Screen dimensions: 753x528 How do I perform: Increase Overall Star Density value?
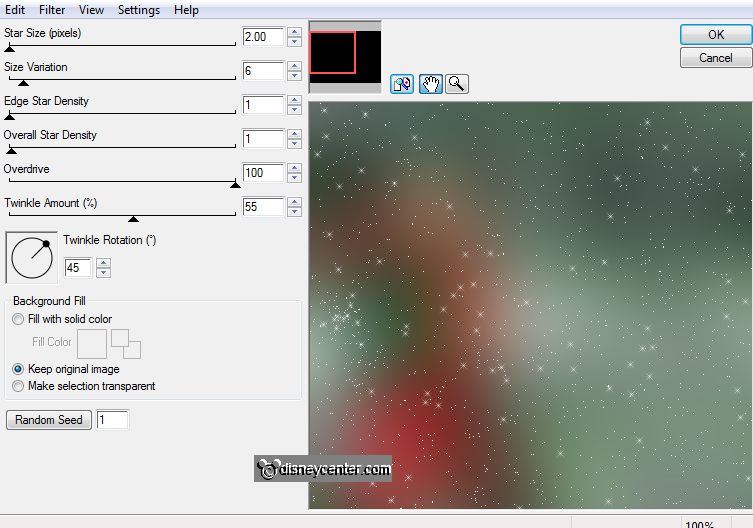point(294,135)
